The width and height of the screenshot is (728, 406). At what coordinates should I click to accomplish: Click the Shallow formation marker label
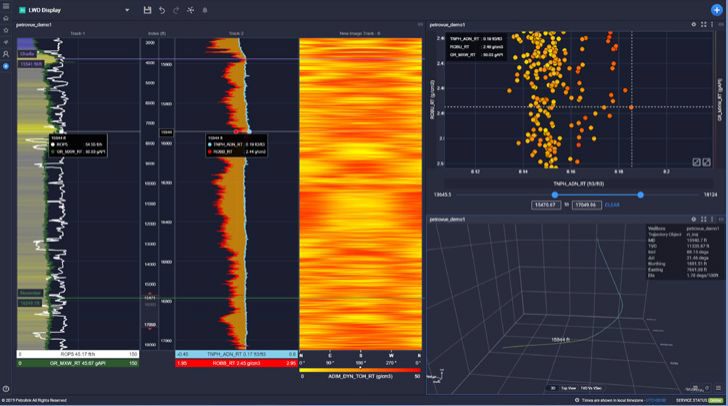pyautogui.click(x=28, y=53)
